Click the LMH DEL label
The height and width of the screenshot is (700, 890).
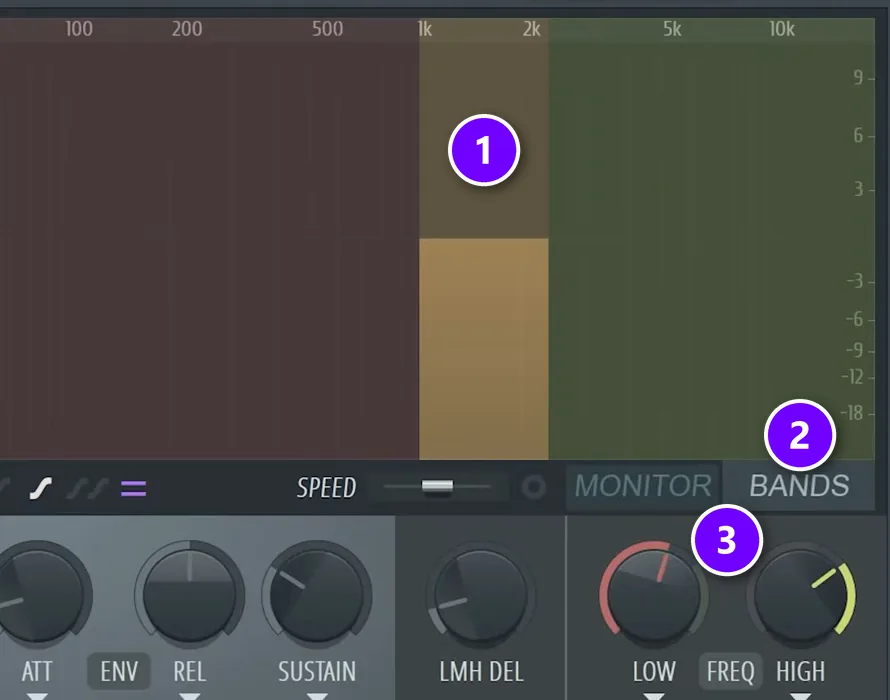pos(481,672)
